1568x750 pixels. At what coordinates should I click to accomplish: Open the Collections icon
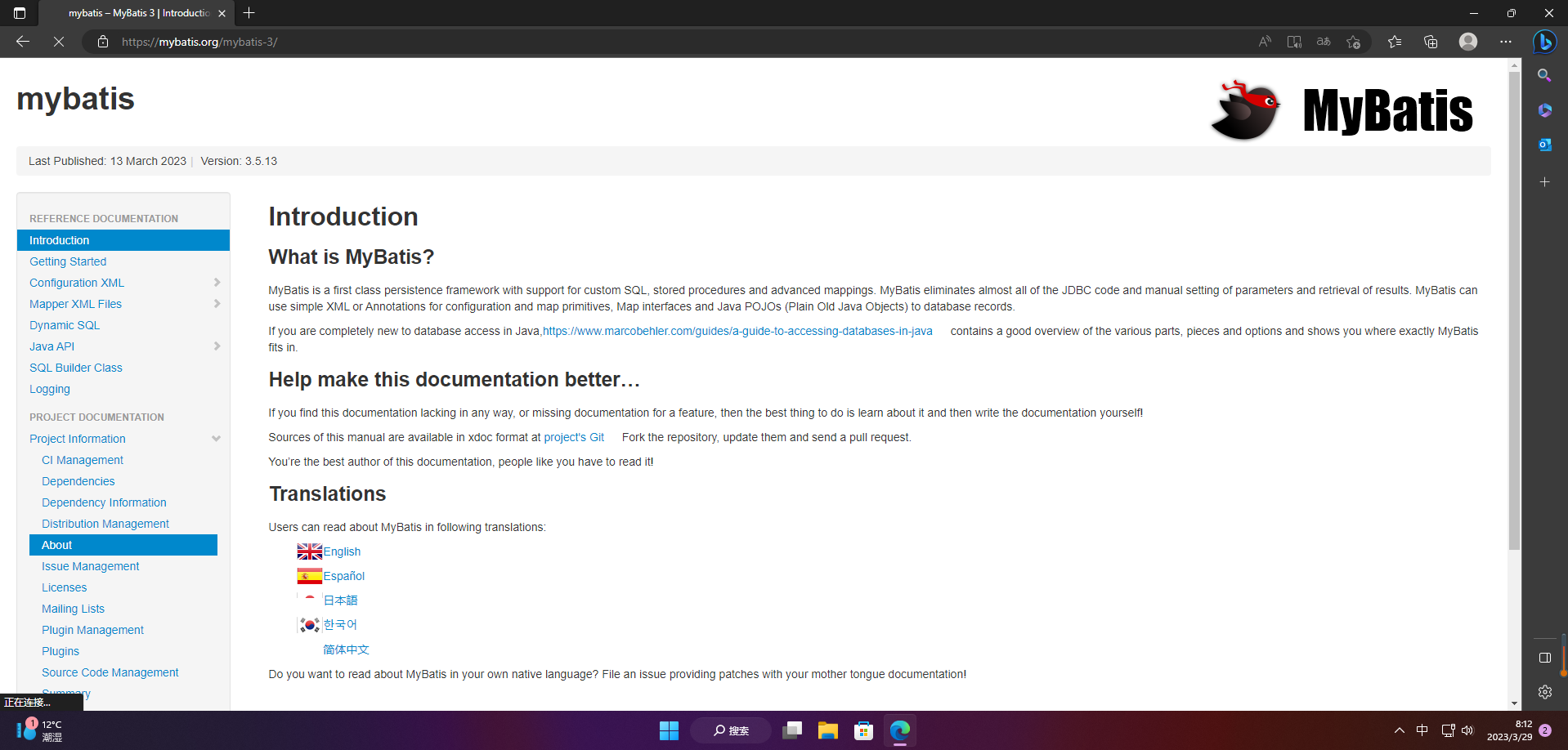point(1431,42)
